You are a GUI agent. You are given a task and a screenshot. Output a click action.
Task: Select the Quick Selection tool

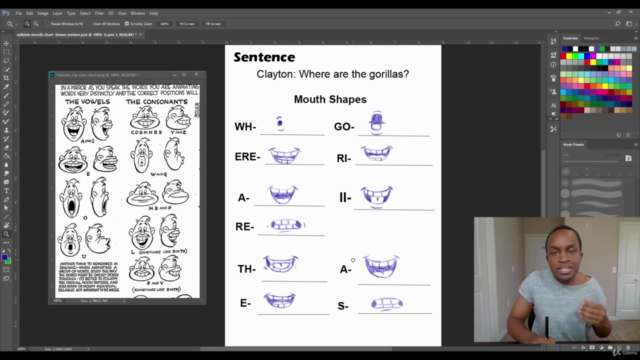pyautogui.click(x=6, y=69)
